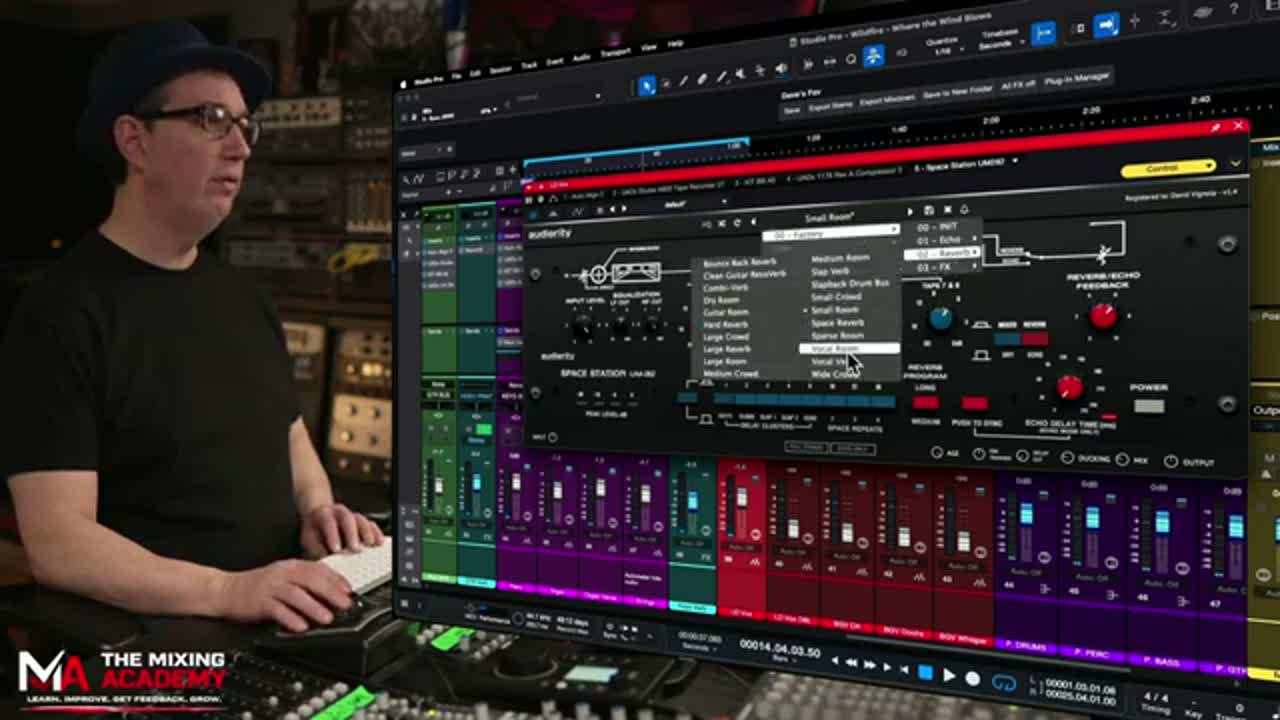Image resolution: width=1280 pixels, height=720 pixels.
Task: Click the rewind button in transport
Action: click(853, 663)
